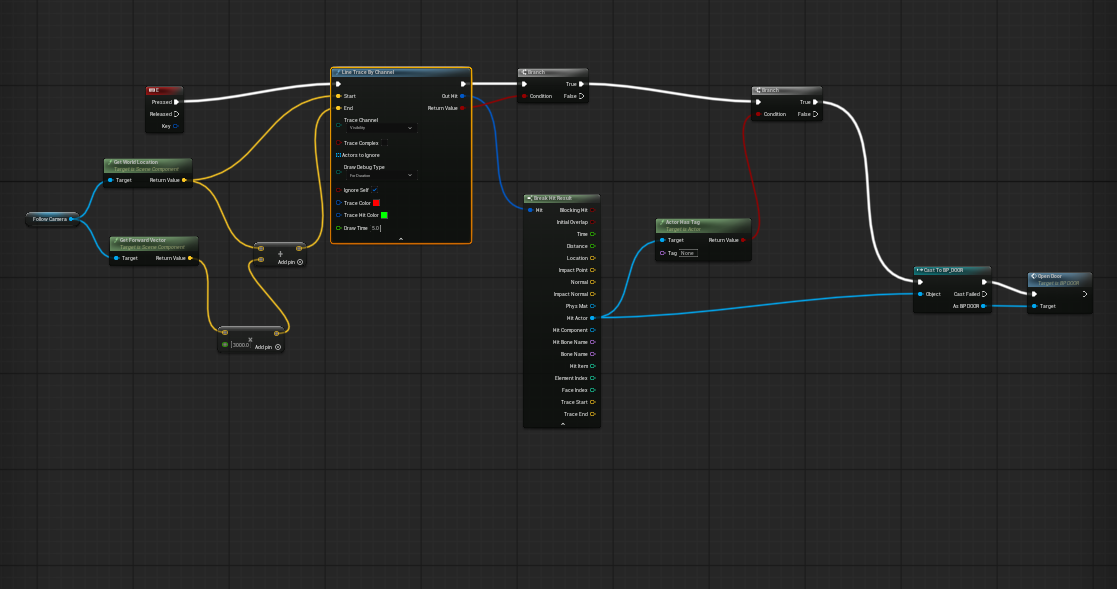Open the Draw Debug Type dropdown
This screenshot has height=589, width=1117.
380,175
